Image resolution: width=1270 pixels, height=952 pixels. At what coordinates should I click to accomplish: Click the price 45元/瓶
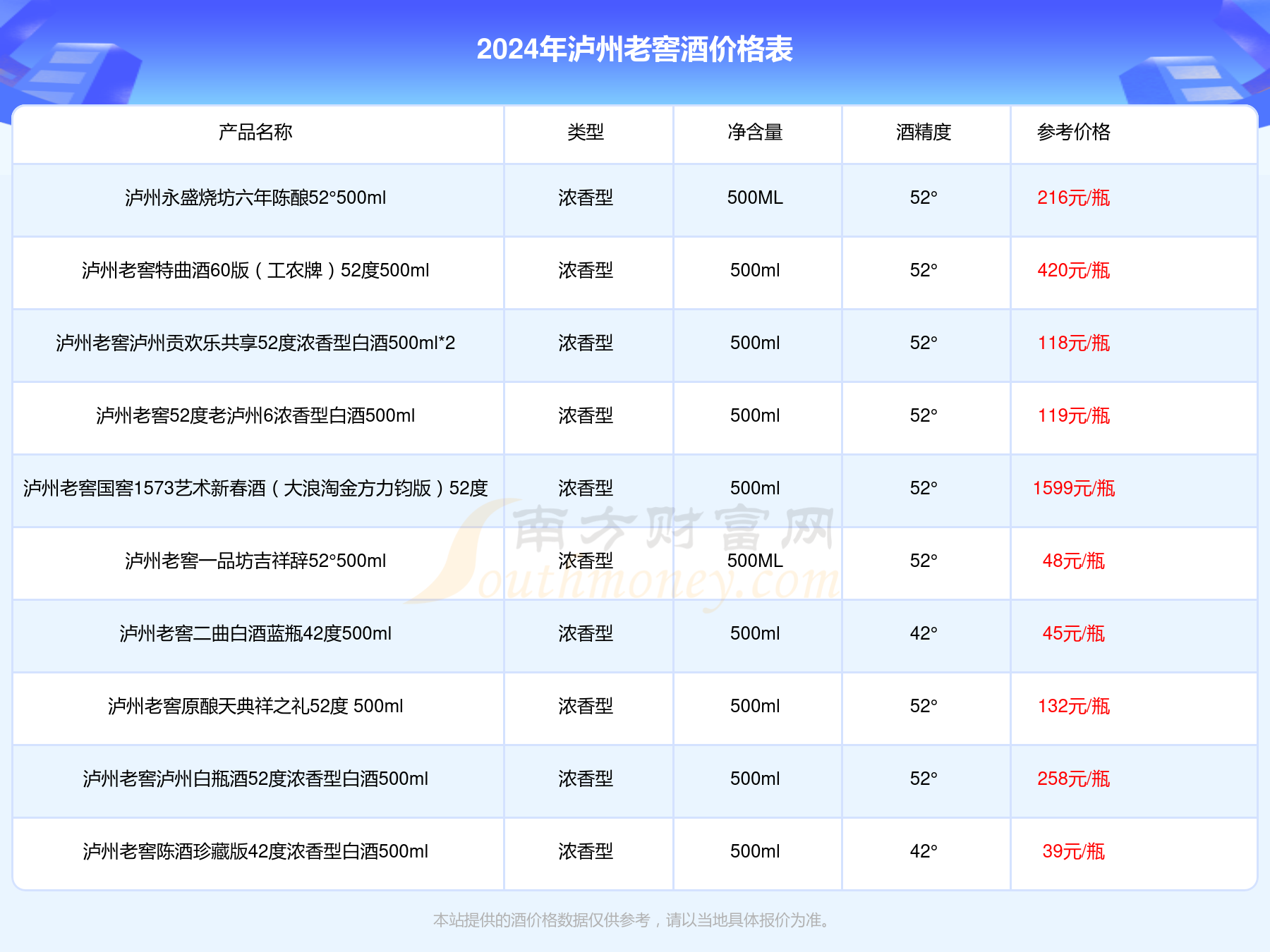pos(1074,634)
